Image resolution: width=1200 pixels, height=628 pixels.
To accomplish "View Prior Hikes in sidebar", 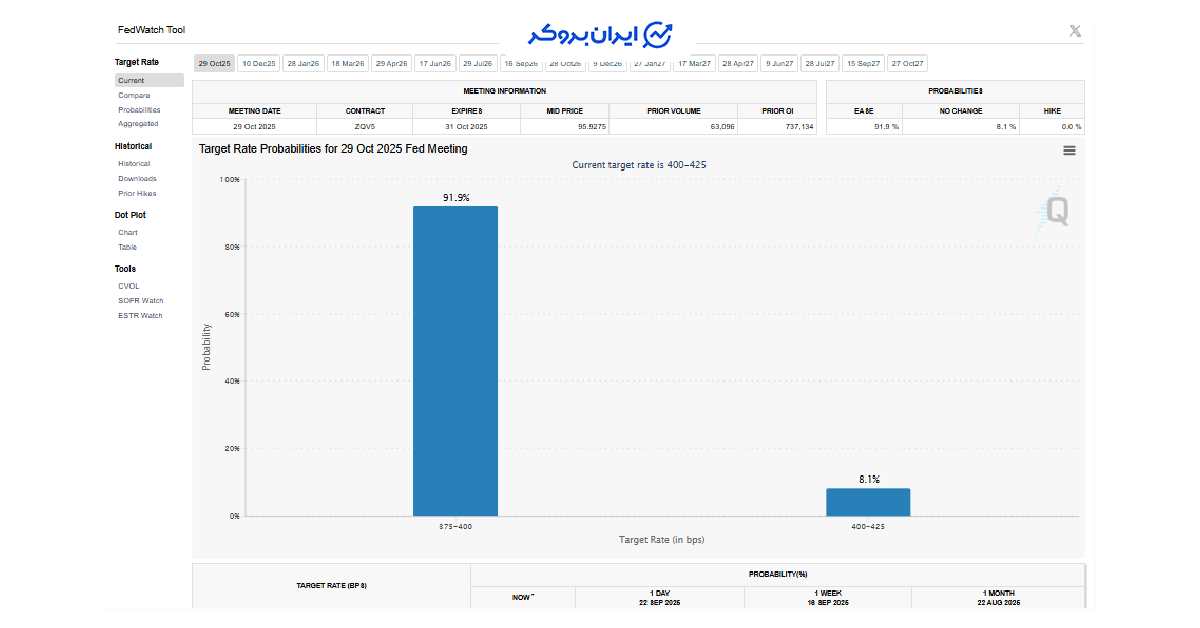I will tap(137, 194).
